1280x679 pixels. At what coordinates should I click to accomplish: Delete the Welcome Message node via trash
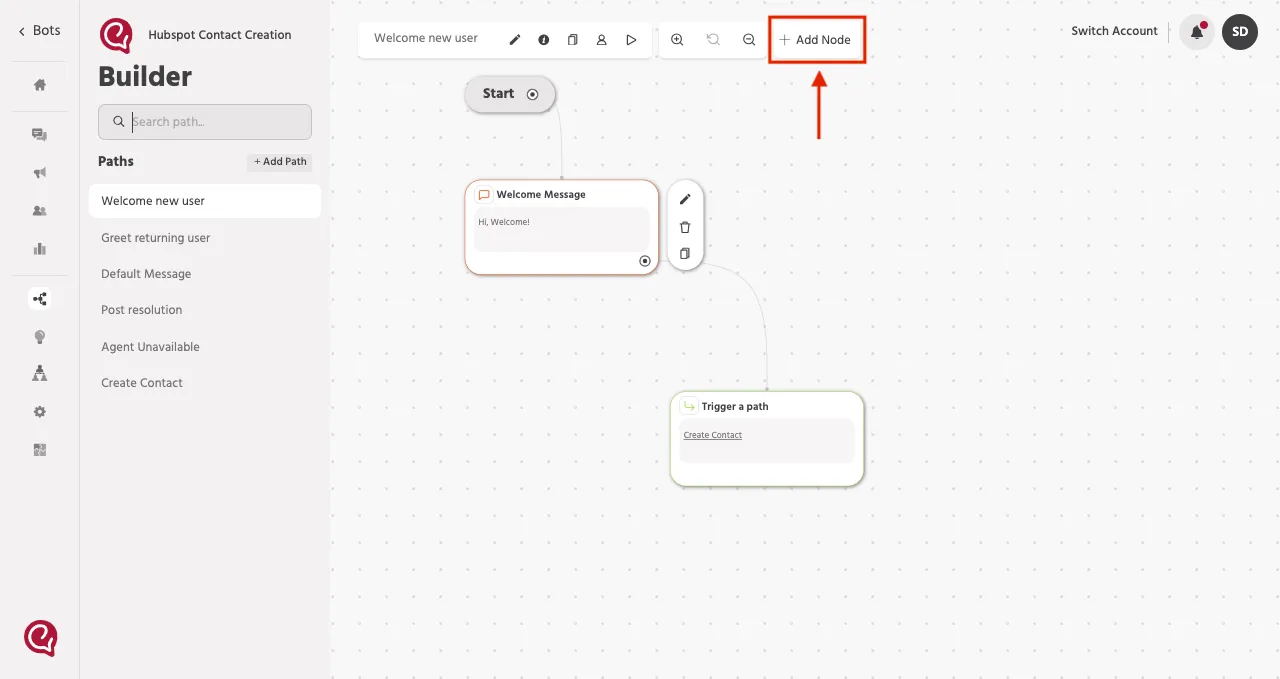click(x=685, y=227)
